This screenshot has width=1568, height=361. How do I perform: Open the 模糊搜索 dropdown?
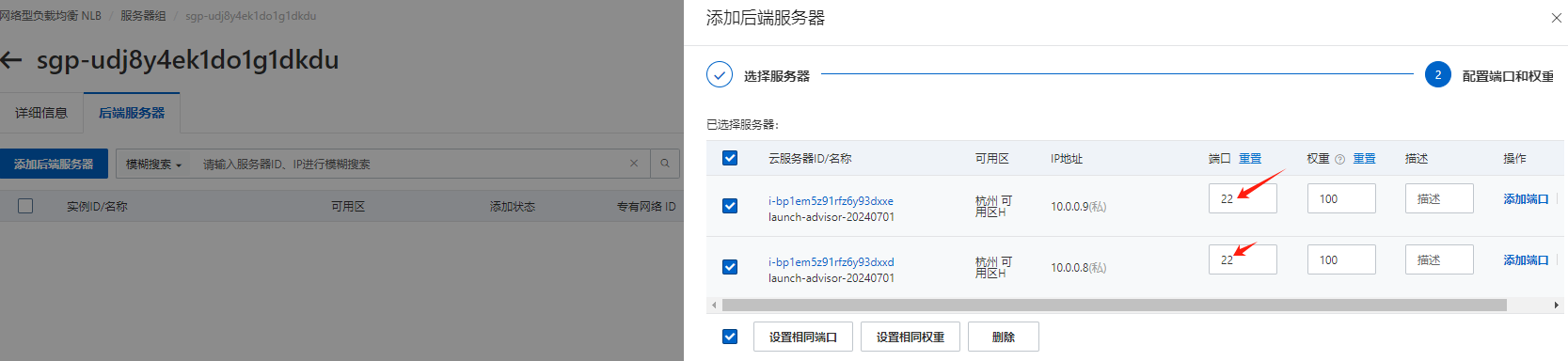coord(153,164)
